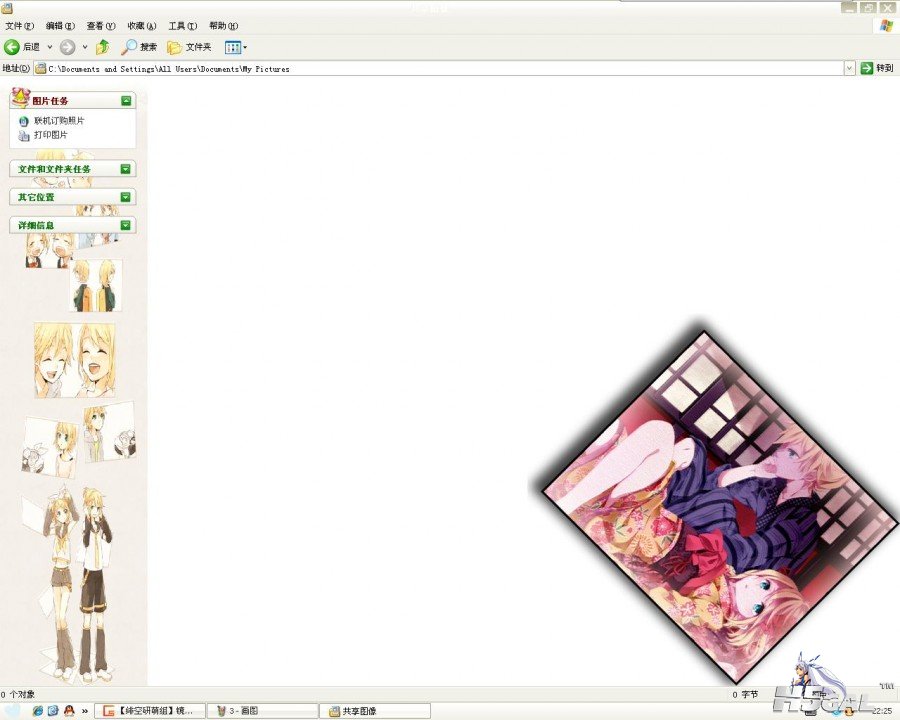Click the 0 字节 status text

(x=745, y=694)
